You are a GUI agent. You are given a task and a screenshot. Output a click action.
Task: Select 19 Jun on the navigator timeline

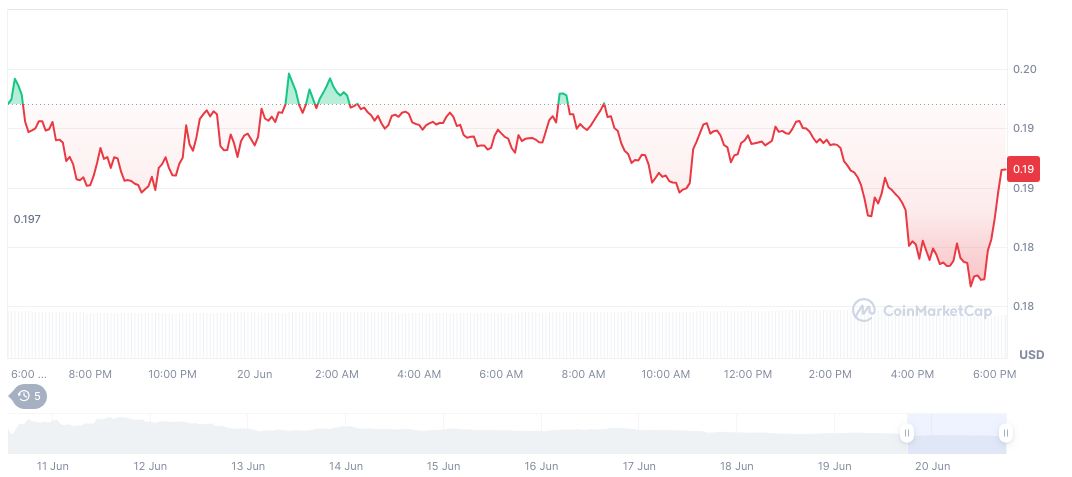click(x=835, y=466)
